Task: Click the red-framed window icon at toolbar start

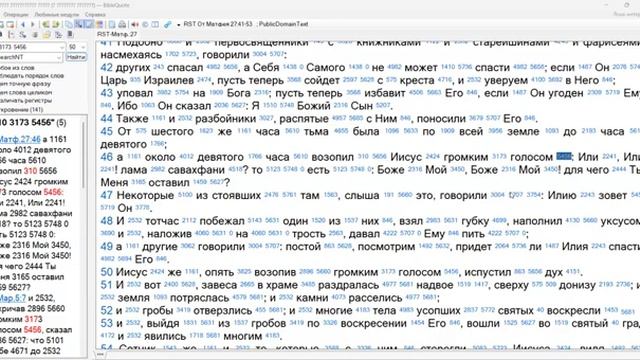Action: tap(11, 24)
